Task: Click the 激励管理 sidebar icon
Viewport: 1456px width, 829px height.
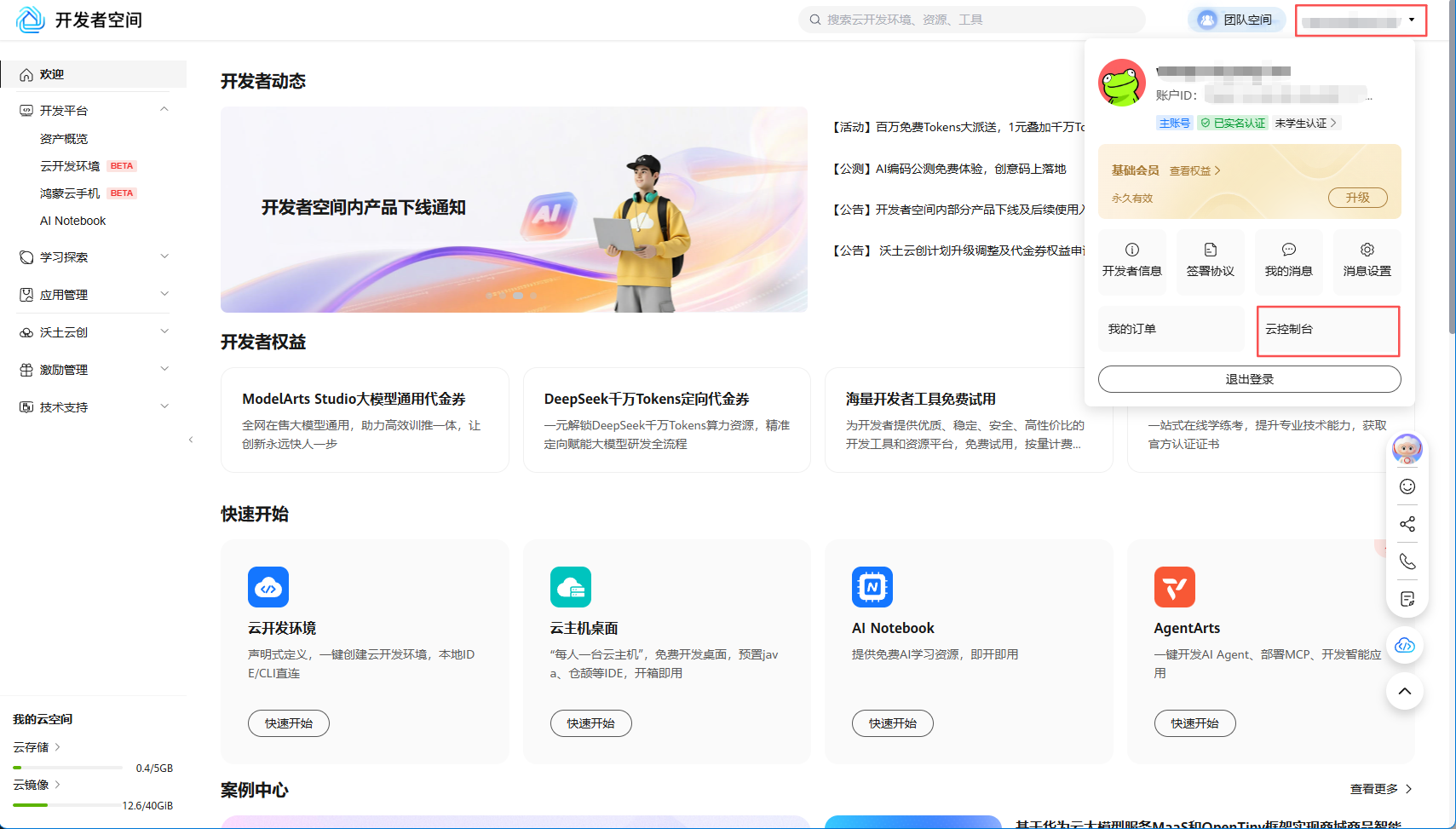Action: tap(26, 370)
